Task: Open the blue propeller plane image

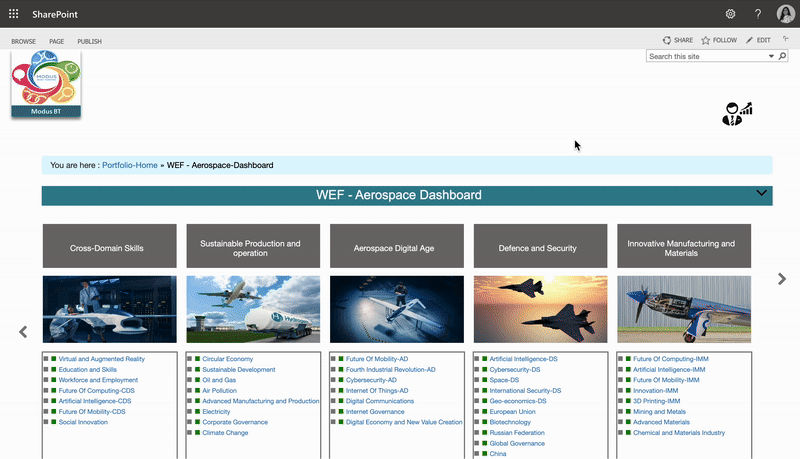Action: [x=684, y=309]
